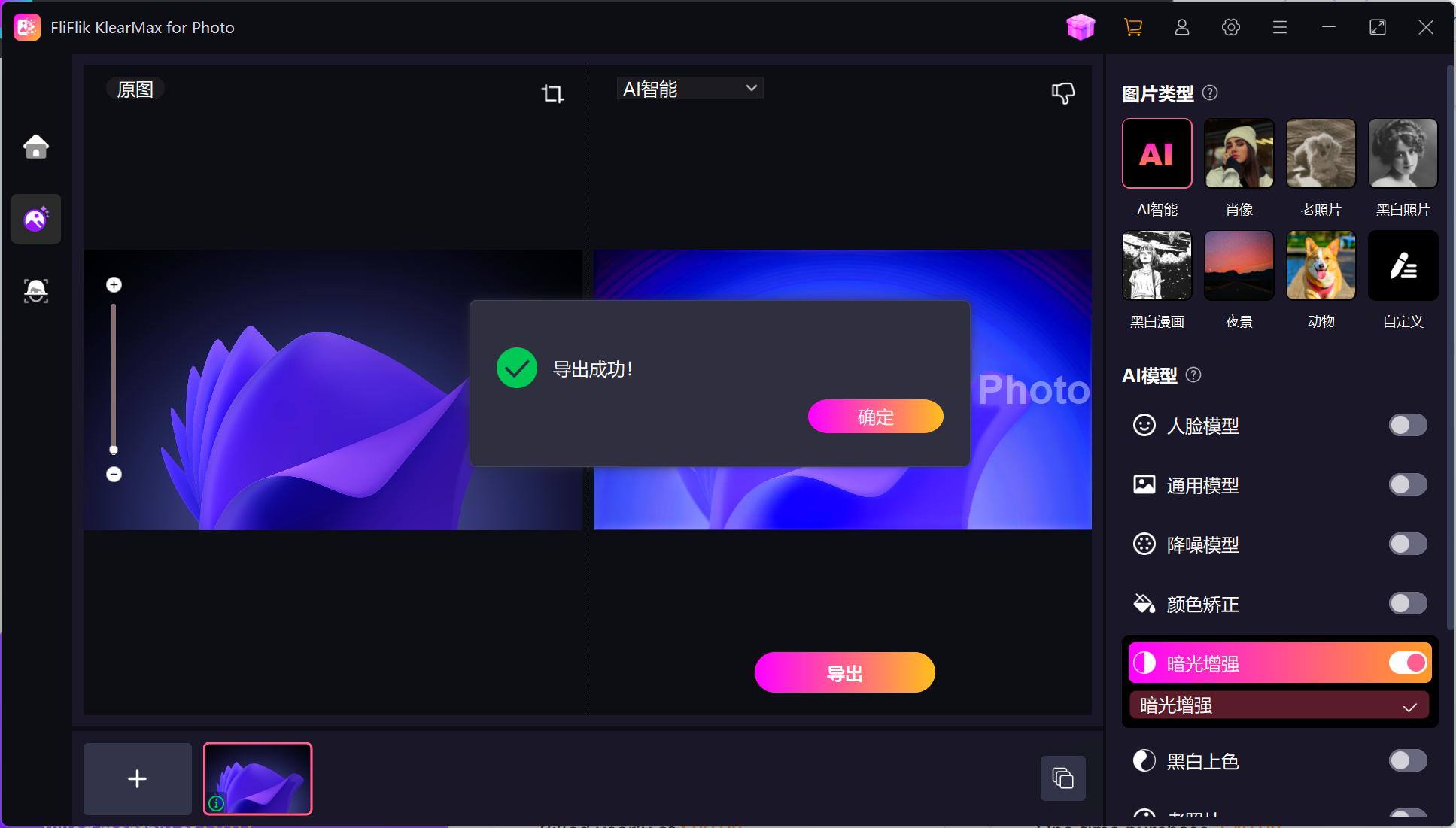Click the thumbs-down feedback icon
This screenshot has height=828, width=1456.
[1062, 93]
